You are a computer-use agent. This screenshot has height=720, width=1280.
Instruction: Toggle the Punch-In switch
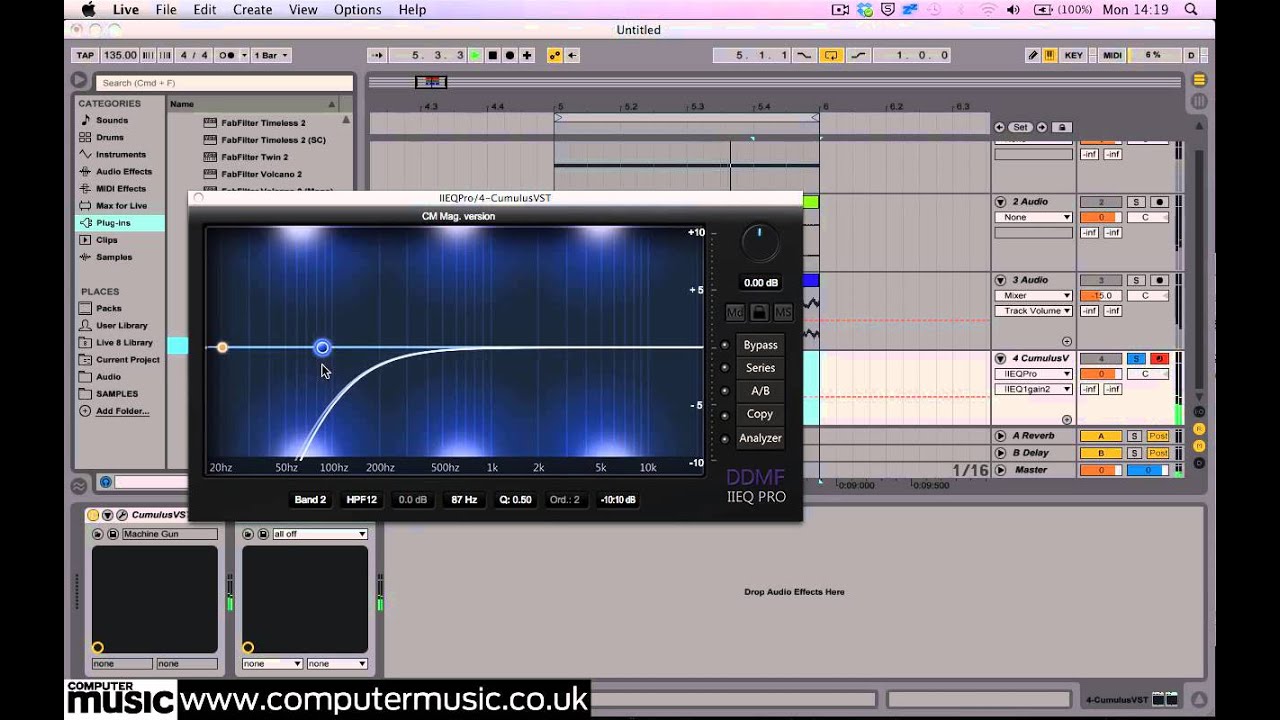click(x=804, y=56)
